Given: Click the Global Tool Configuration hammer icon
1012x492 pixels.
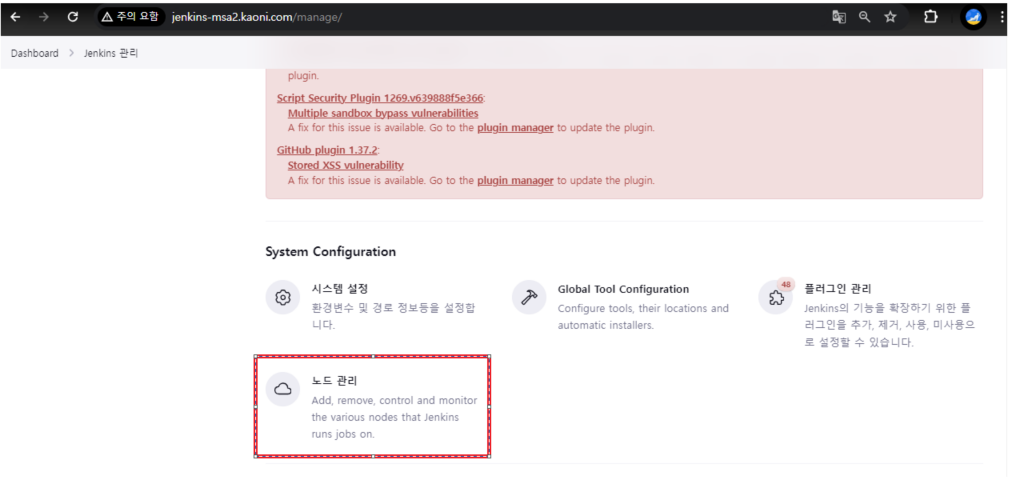Looking at the screenshot, I should click(x=529, y=298).
